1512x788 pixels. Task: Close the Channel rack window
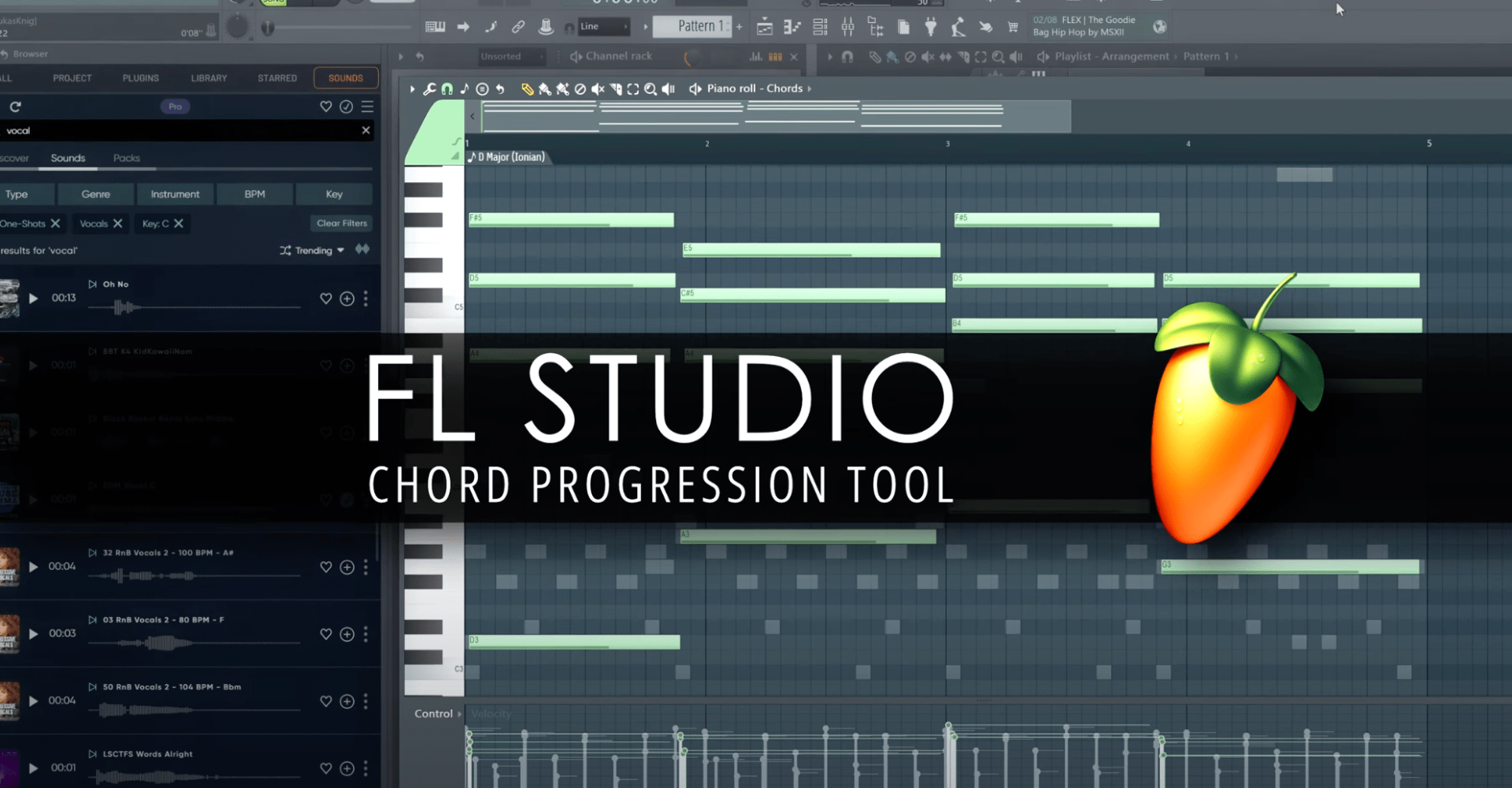(794, 57)
